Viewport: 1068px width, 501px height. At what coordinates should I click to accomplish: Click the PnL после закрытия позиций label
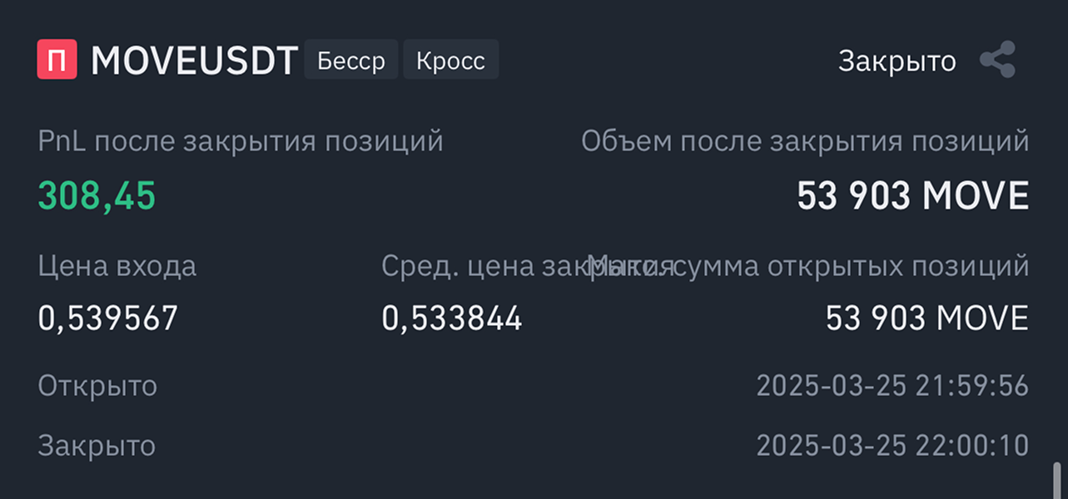coord(240,141)
